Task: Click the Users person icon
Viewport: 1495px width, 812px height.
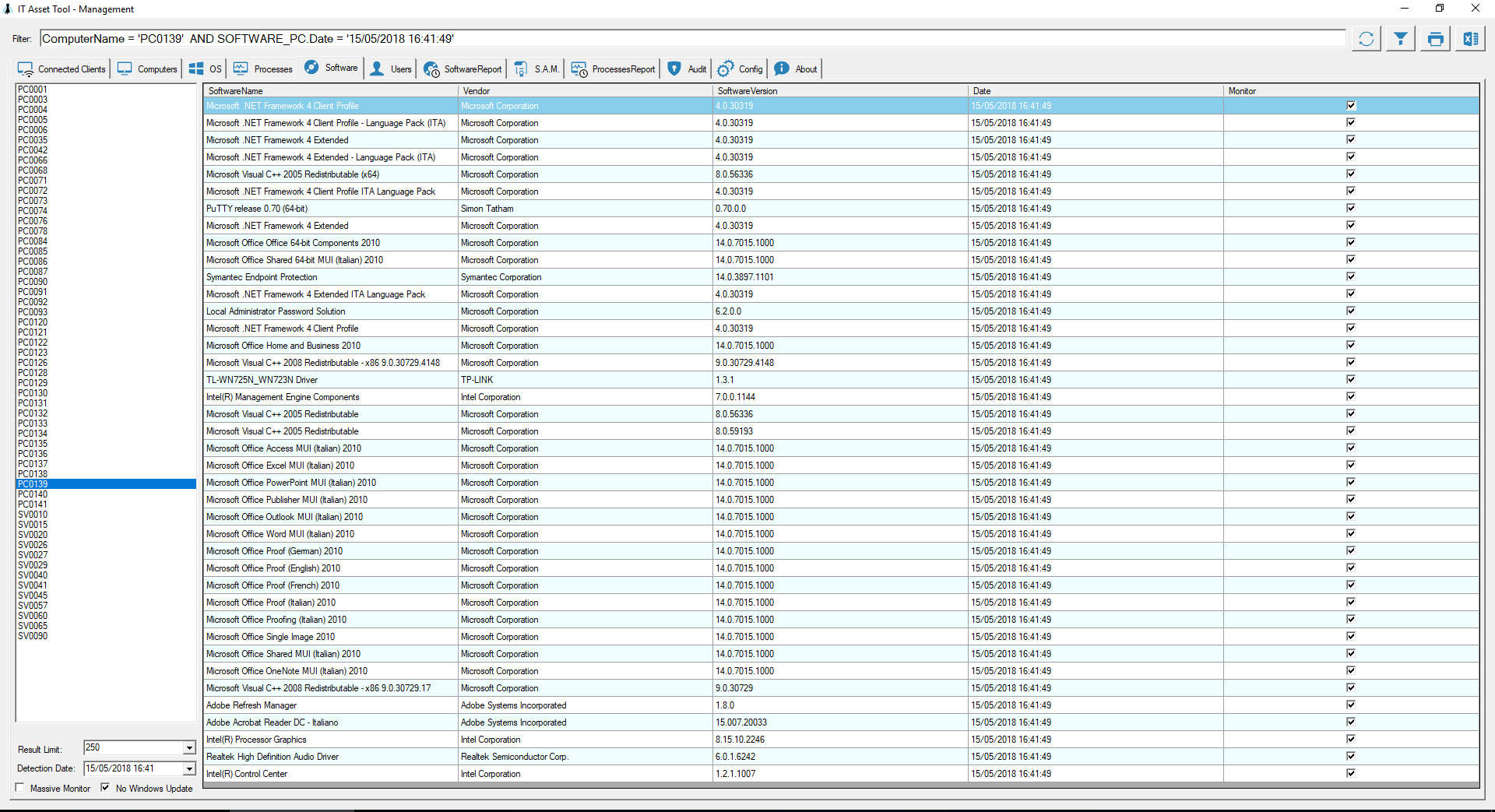Action: coord(377,69)
